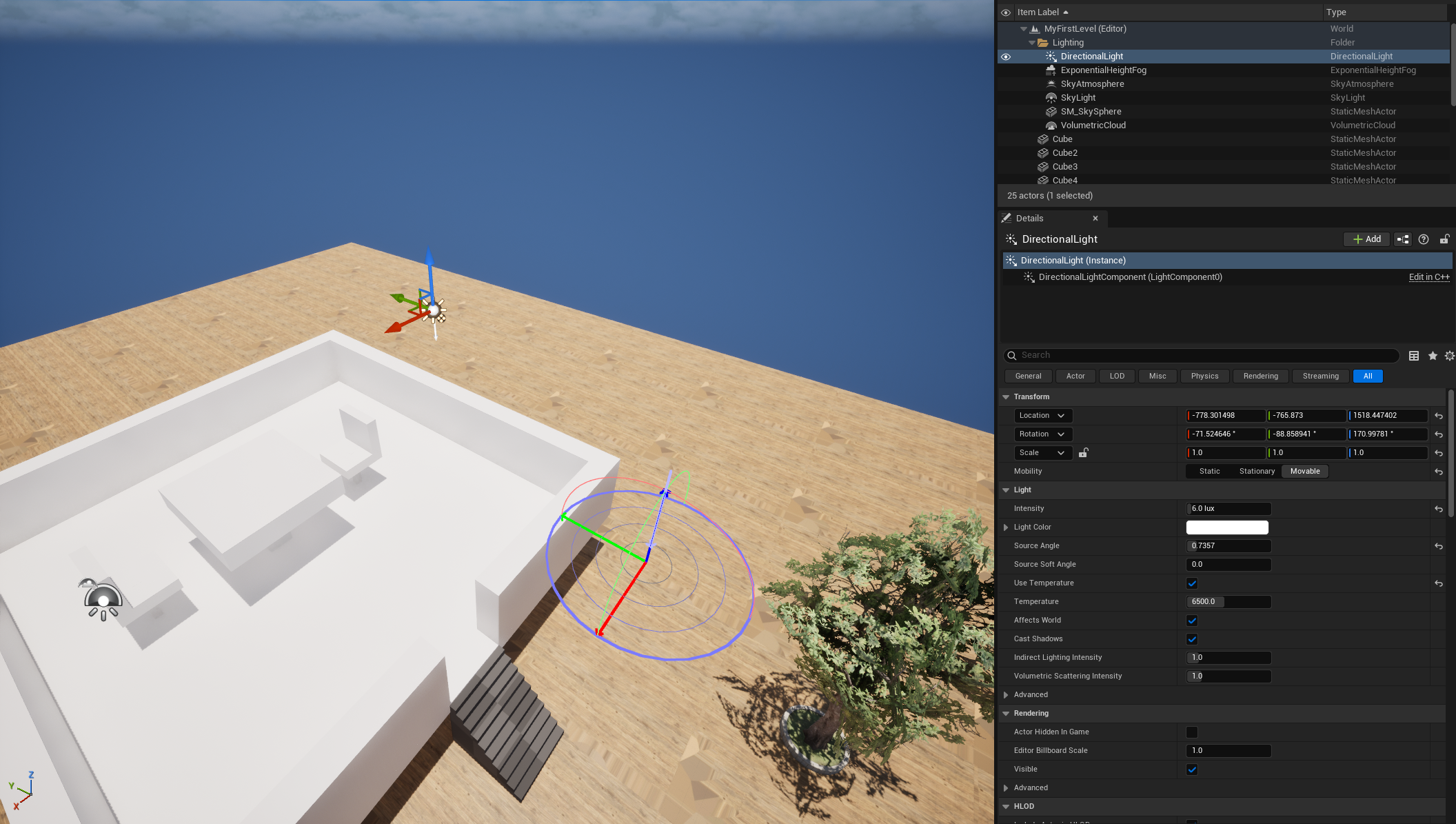Open Details settings gear icon
This screenshot has height=824, width=1456.
[1449, 356]
